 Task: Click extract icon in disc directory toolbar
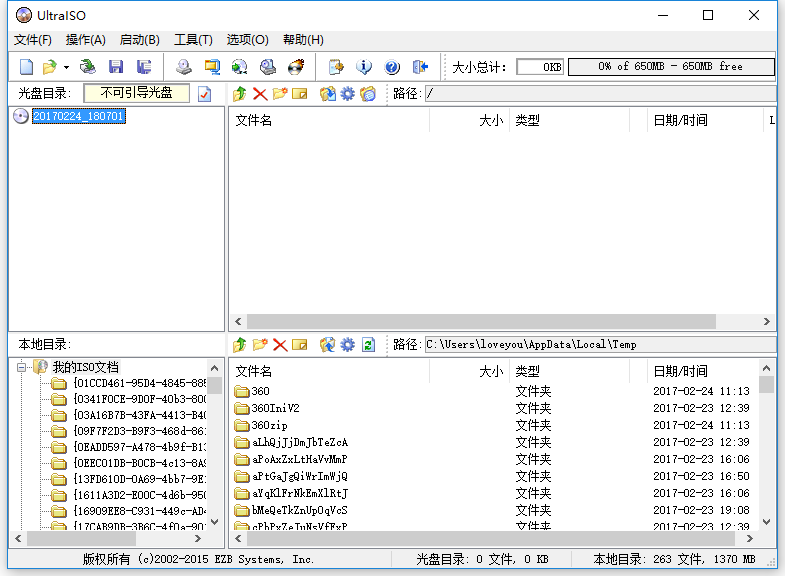point(328,94)
